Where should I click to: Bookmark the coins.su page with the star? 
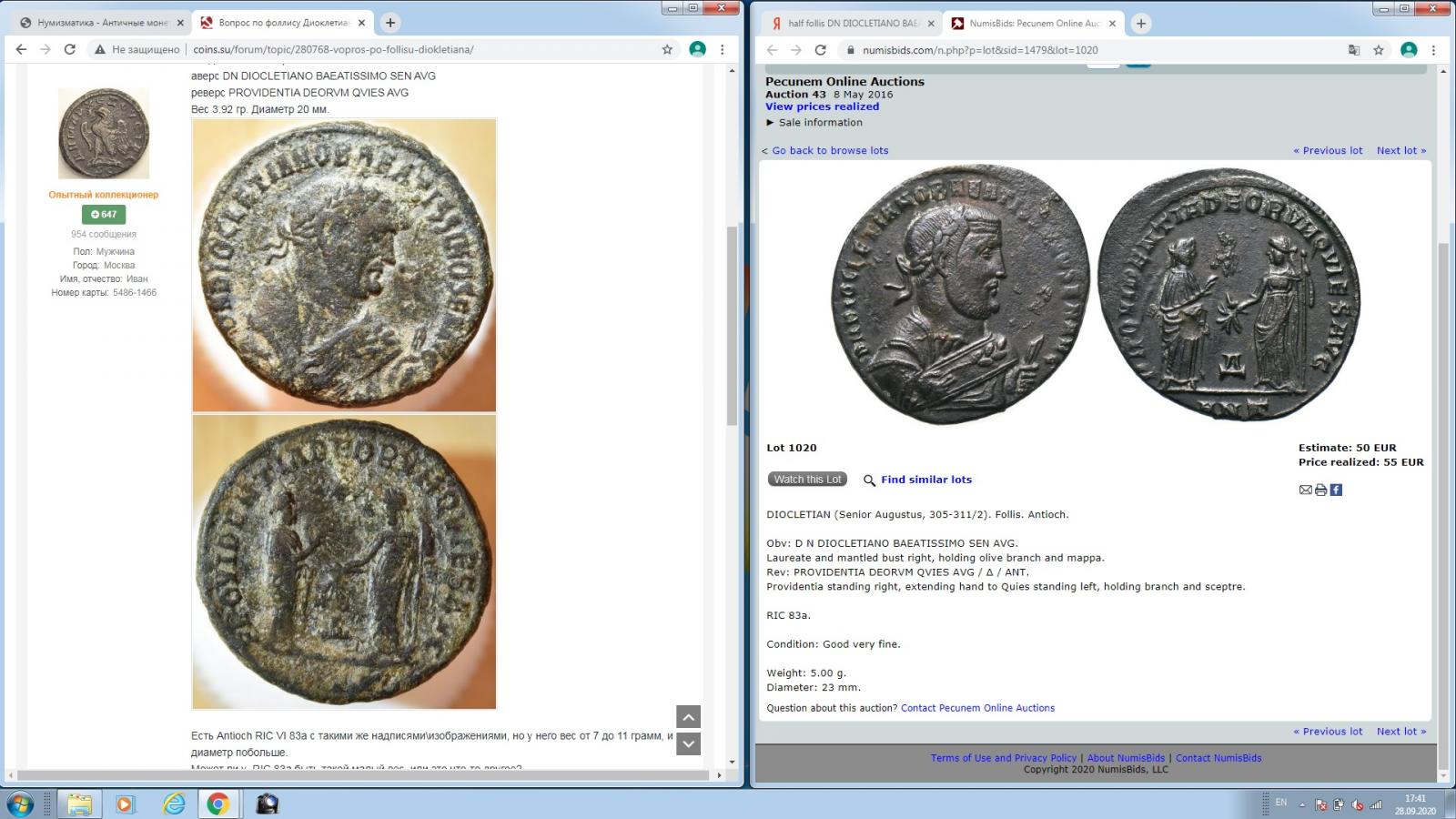667,49
